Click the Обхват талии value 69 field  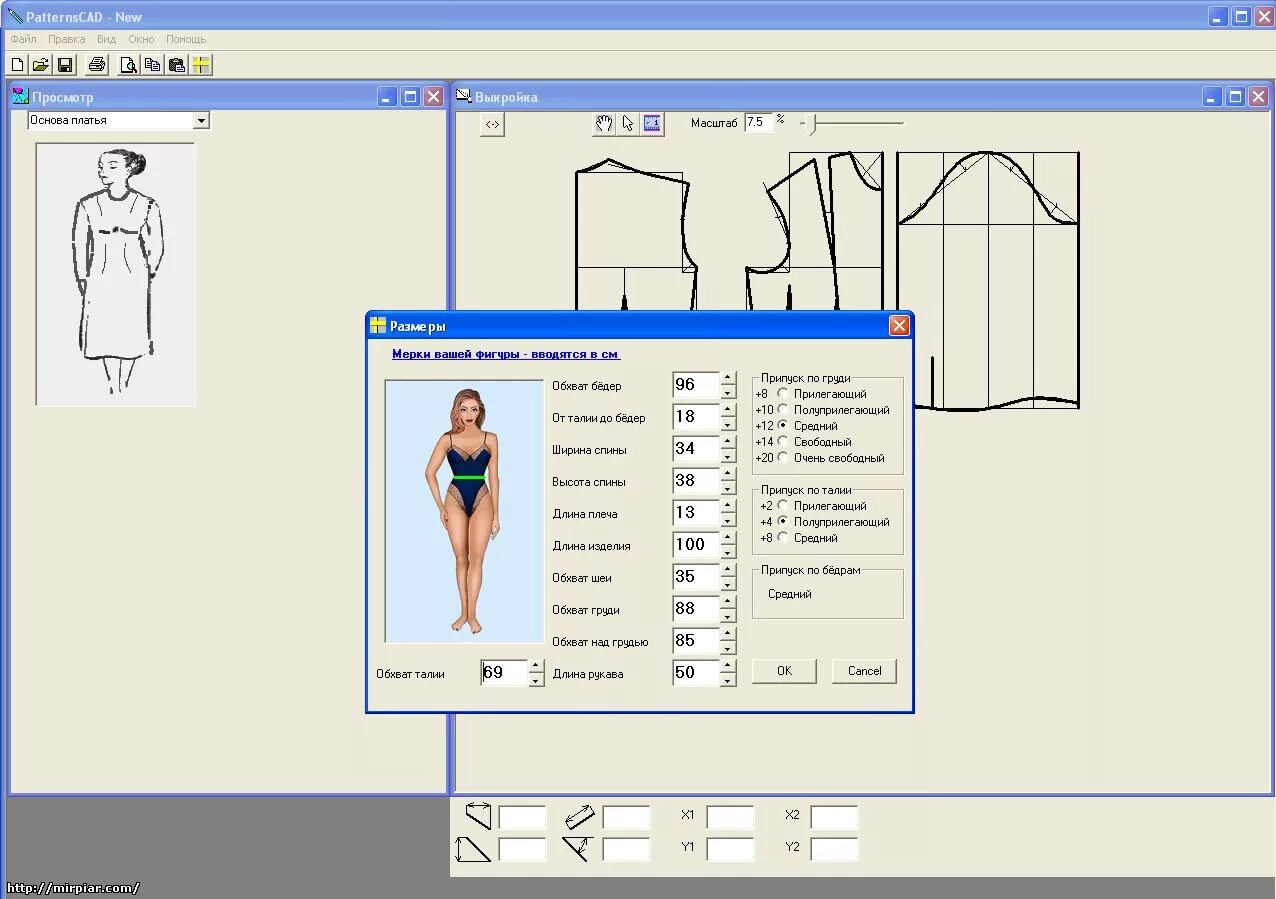[504, 673]
